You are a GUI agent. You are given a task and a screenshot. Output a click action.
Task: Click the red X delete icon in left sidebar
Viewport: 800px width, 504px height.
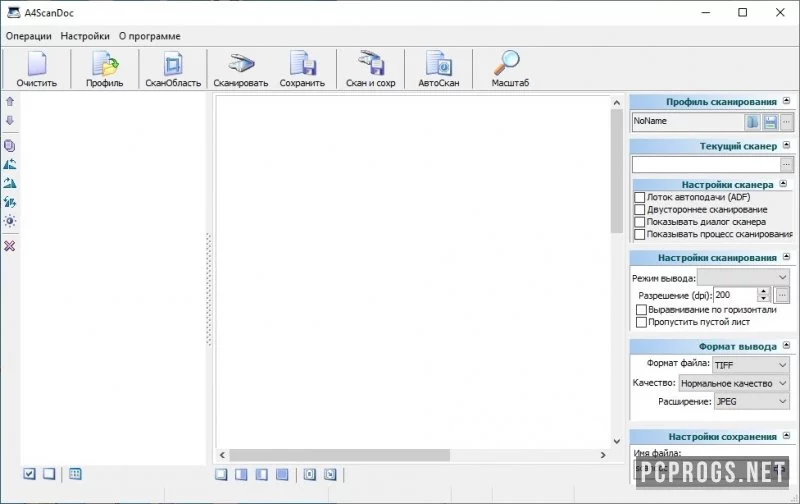pos(10,246)
